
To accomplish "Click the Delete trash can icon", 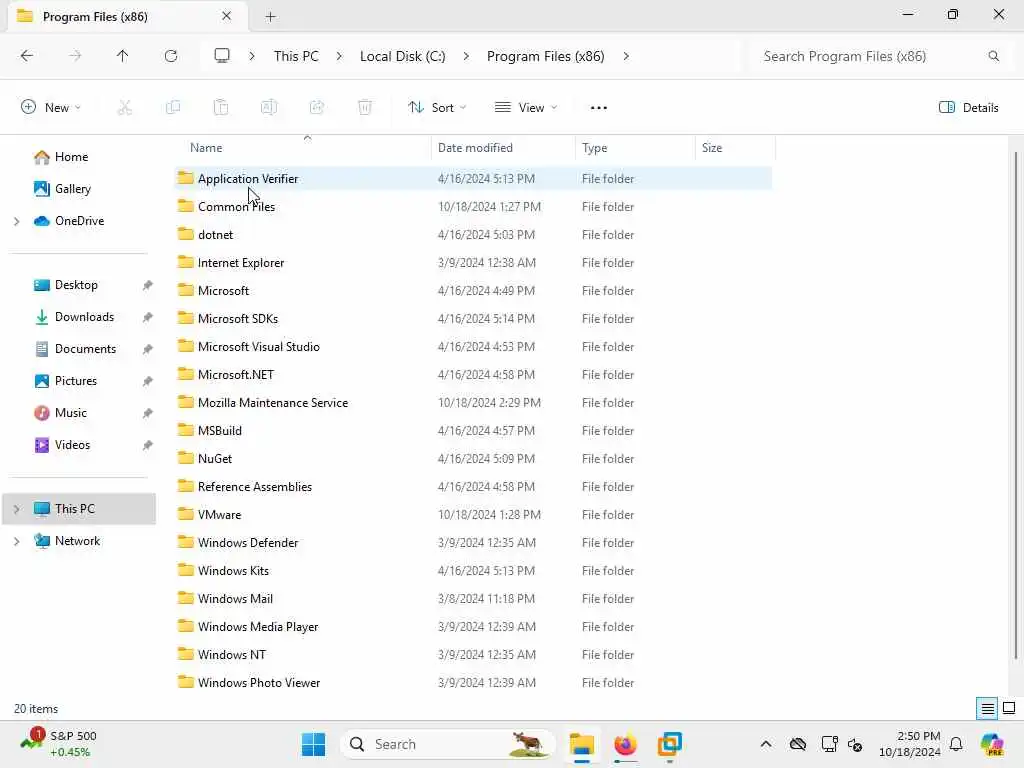I will click(x=365, y=108).
